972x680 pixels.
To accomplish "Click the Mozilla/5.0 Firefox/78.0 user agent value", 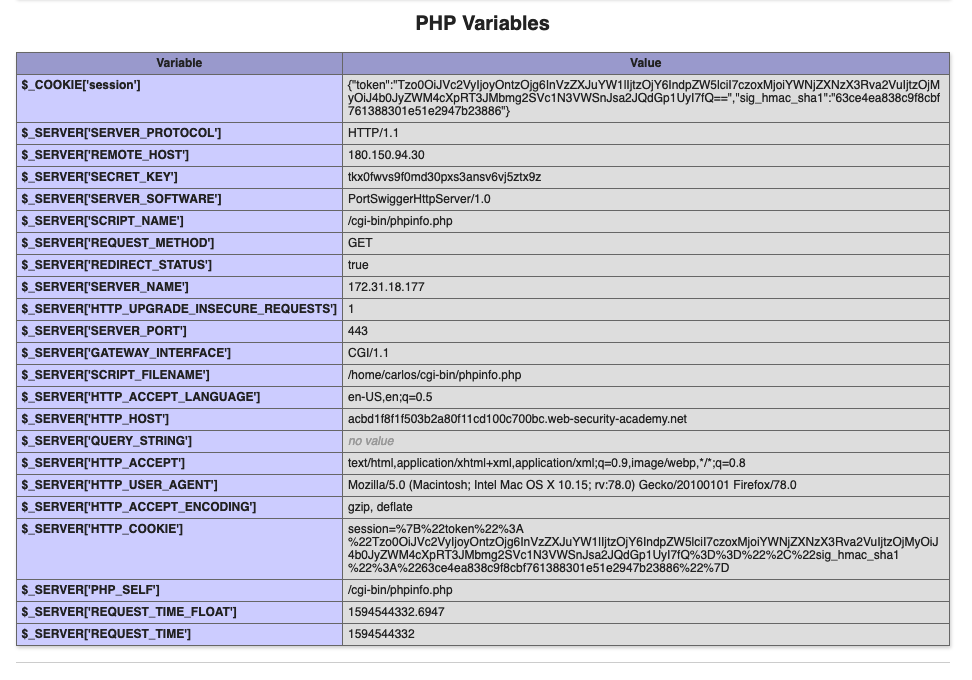I will [x=572, y=485].
